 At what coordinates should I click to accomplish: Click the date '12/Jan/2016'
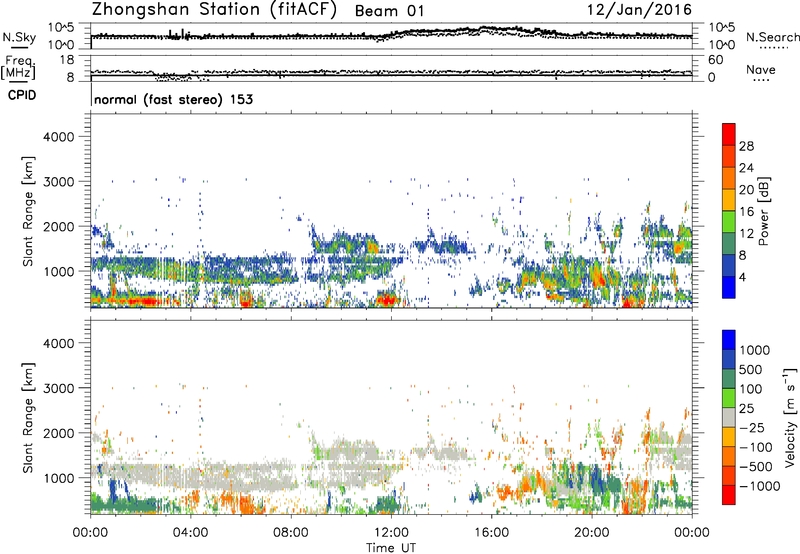click(639, 10)
